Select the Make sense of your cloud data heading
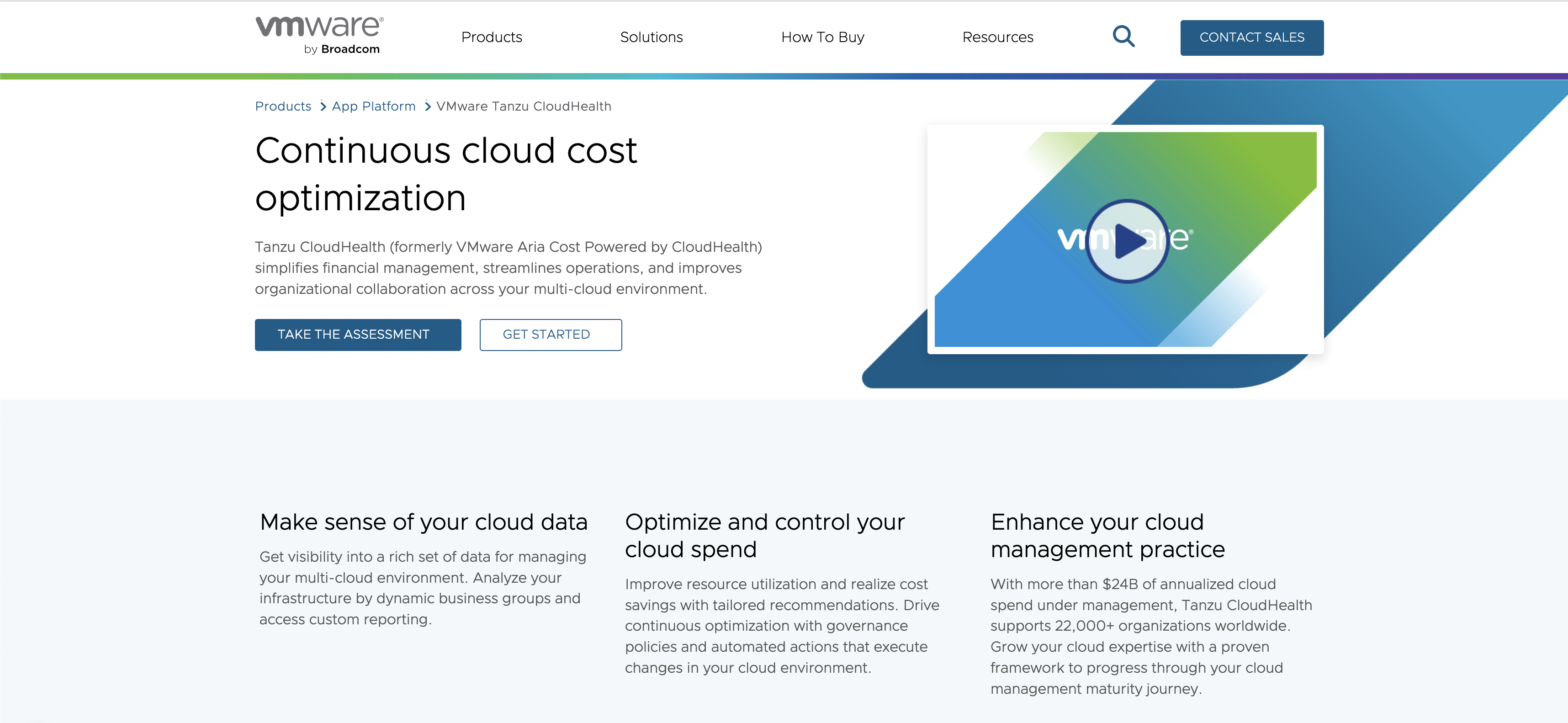Screen dimensions: 1568x723 click(423, 522)
